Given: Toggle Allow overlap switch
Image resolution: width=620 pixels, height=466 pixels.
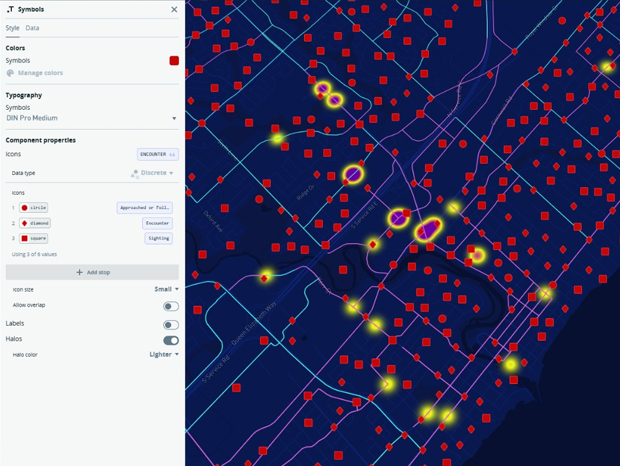Looking at the screenshot, I should [171, 306].
